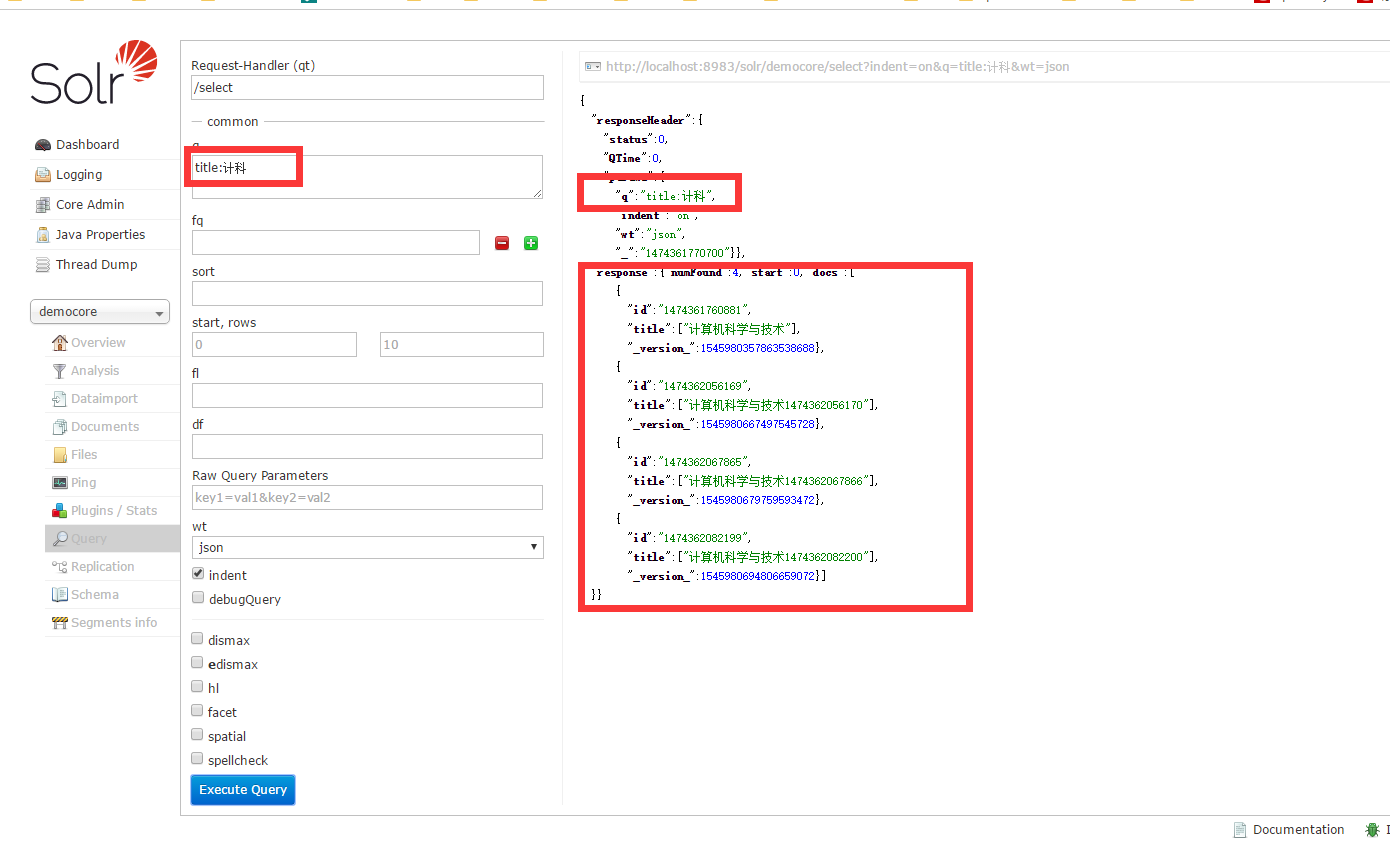Click the Segments info icon
This screenshot has height=868, width=1390.
[x=60, y=623]
